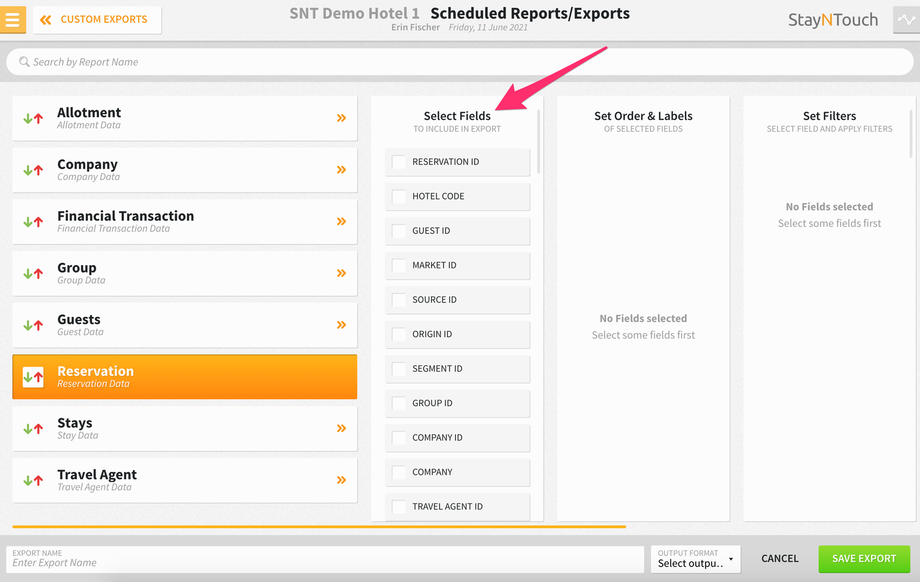The image size is (920, 582).
Task: Select the COMPANY ID checkbox
Action: click(x=399, y=438)
